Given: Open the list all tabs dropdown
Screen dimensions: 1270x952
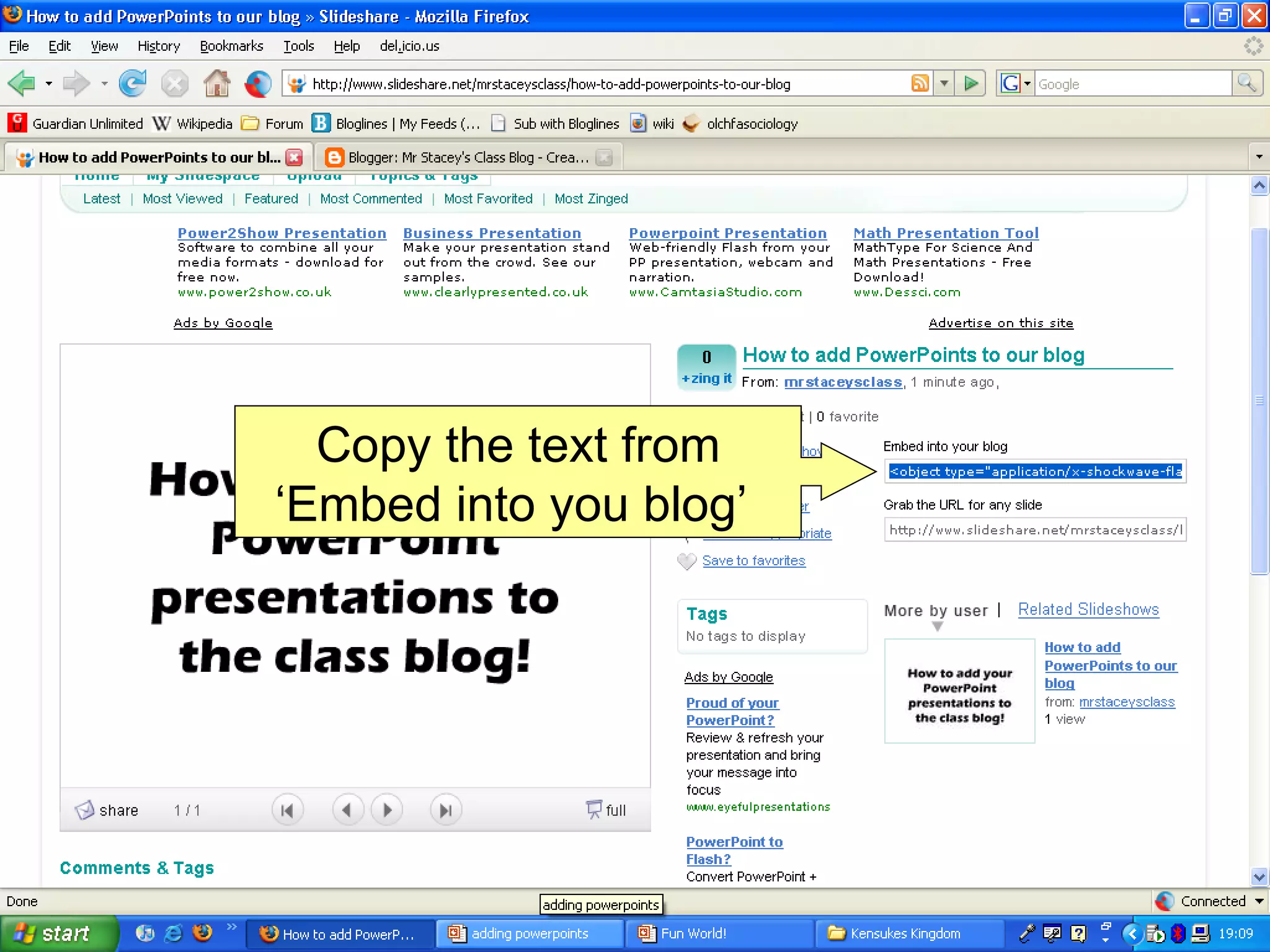Looking at the screenshot, I should coord(1259,157).
